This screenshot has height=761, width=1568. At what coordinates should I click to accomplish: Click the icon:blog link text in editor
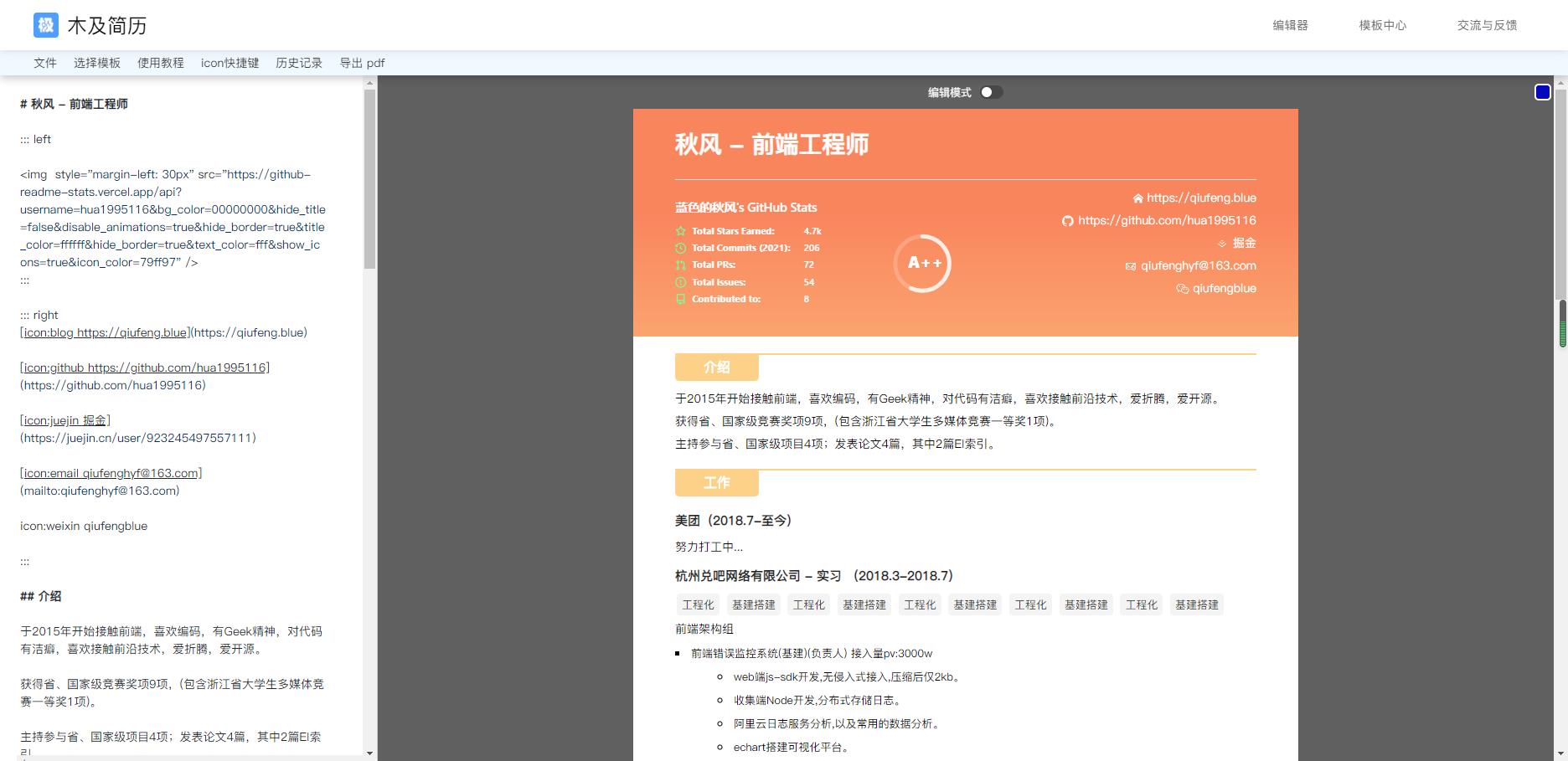(106, 332)
